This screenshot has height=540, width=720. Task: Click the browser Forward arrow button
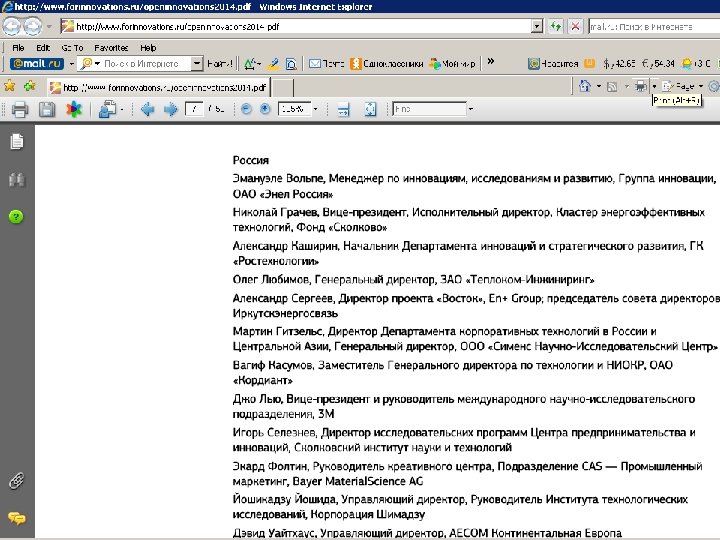point(33,27)
